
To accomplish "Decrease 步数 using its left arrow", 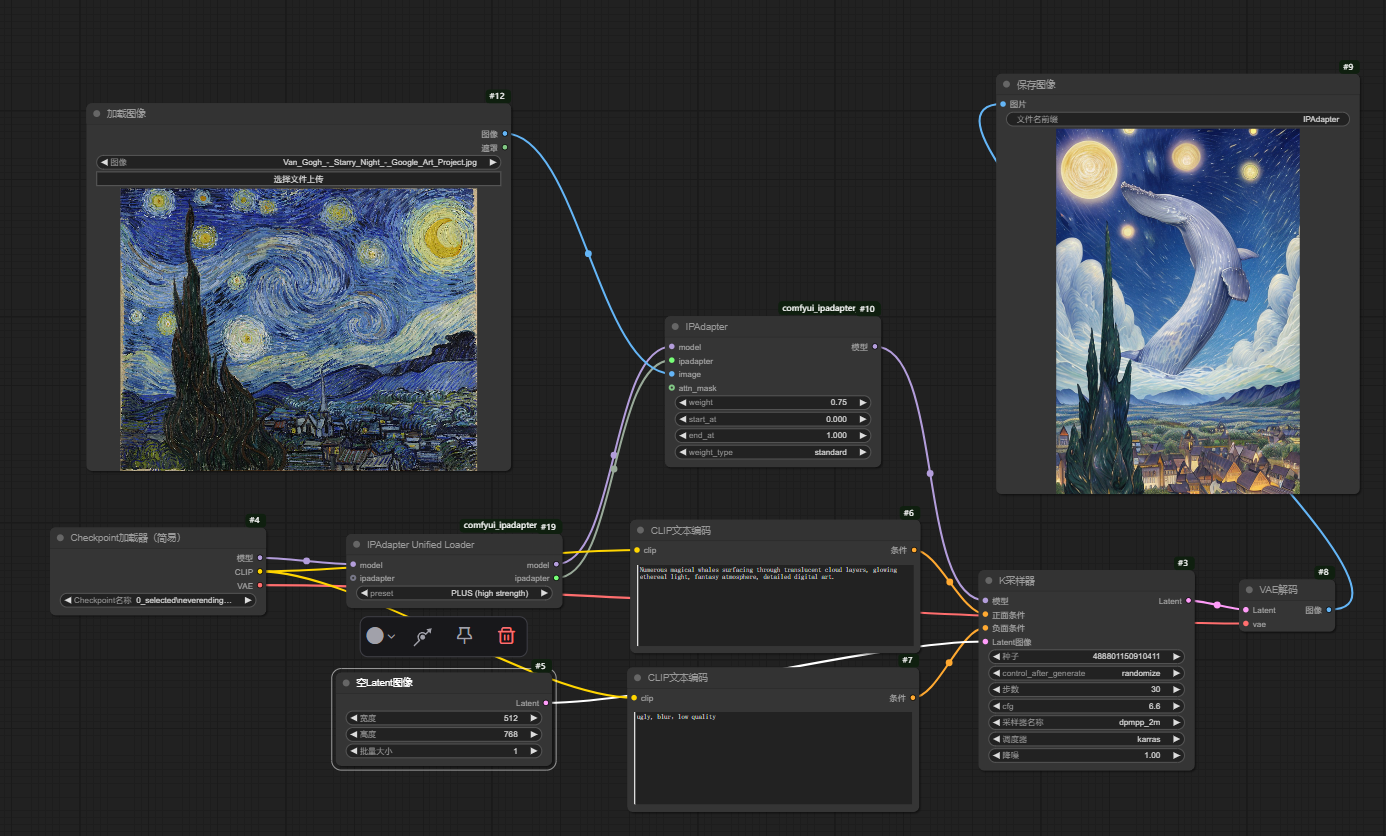I will (x=996, y=690).
